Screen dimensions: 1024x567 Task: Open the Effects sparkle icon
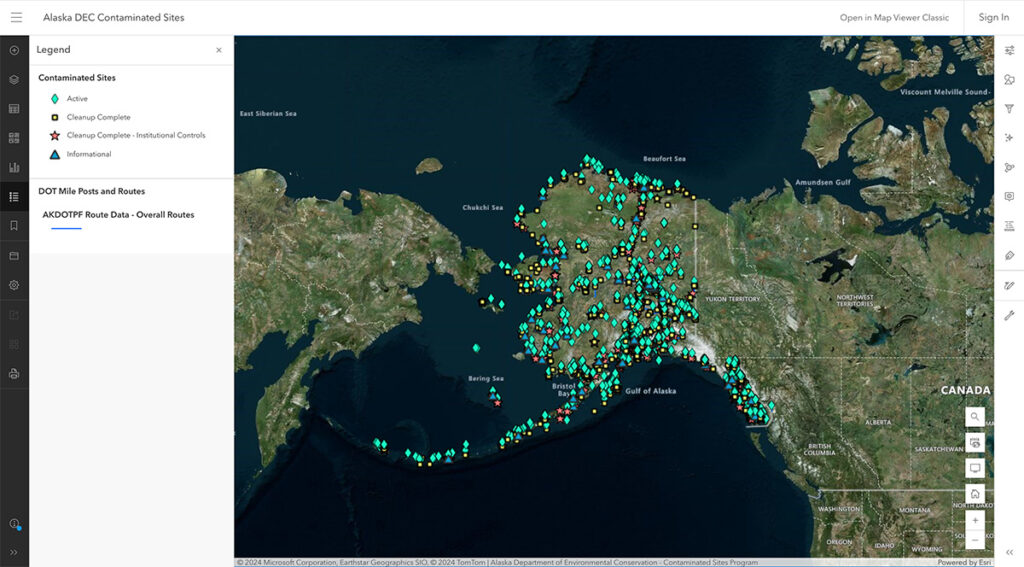pyautogui.click(x=1009, y=138)
